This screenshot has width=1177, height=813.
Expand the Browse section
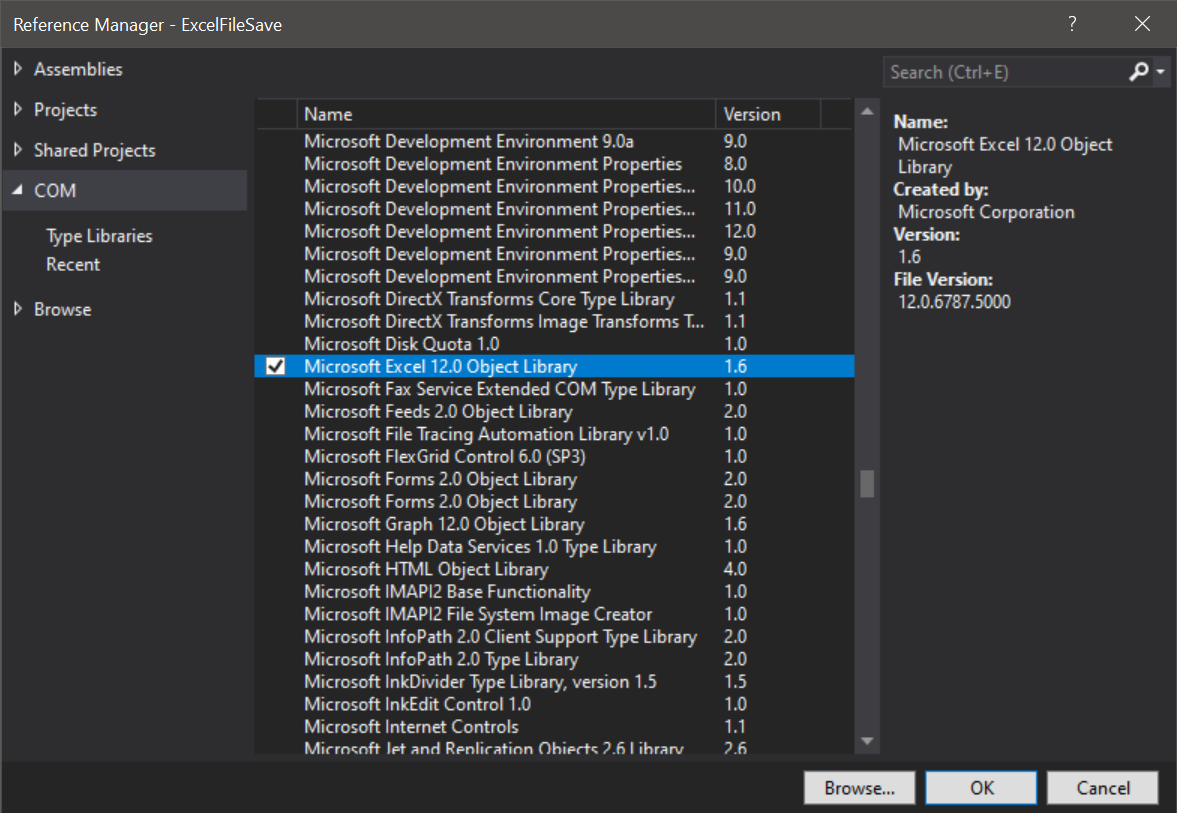coord(18,309)
